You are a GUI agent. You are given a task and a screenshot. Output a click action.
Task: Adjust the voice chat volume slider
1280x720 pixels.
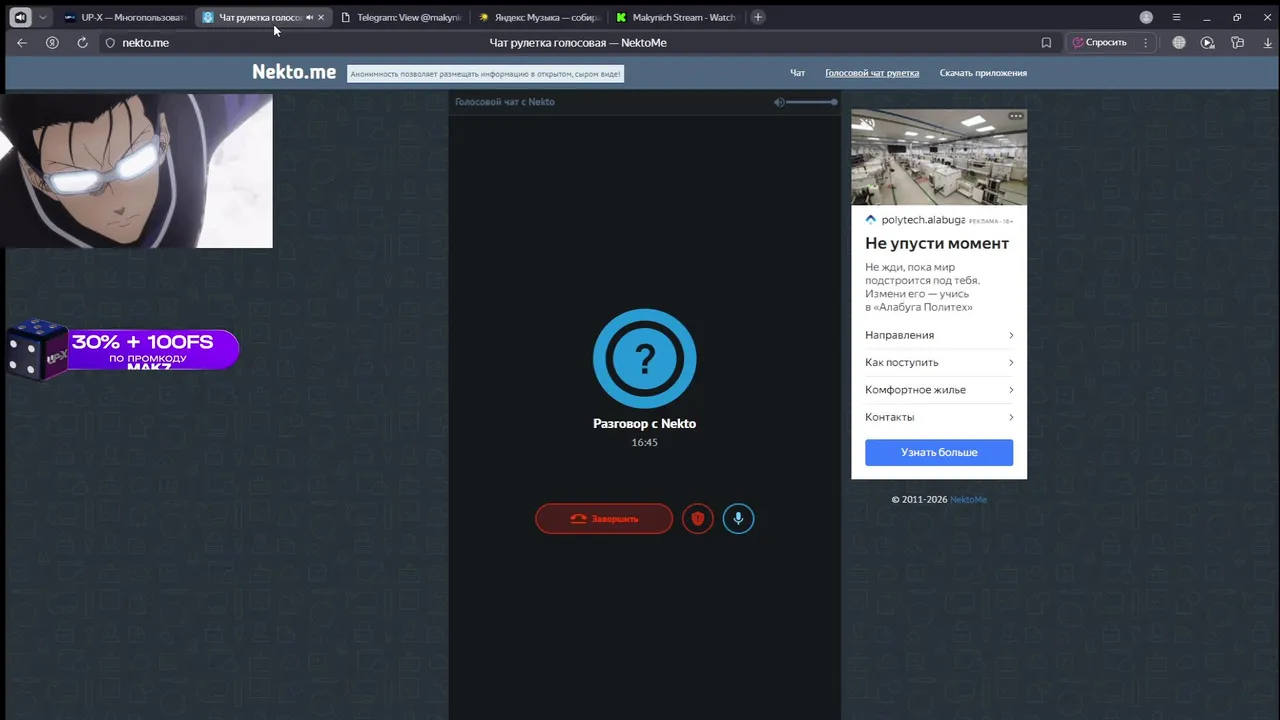(x=812, y=102)
